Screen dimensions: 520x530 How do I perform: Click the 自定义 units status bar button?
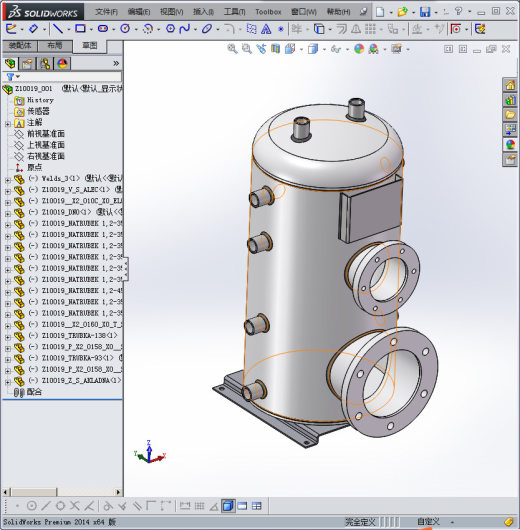pyautogui.click(x=428, y=522)
